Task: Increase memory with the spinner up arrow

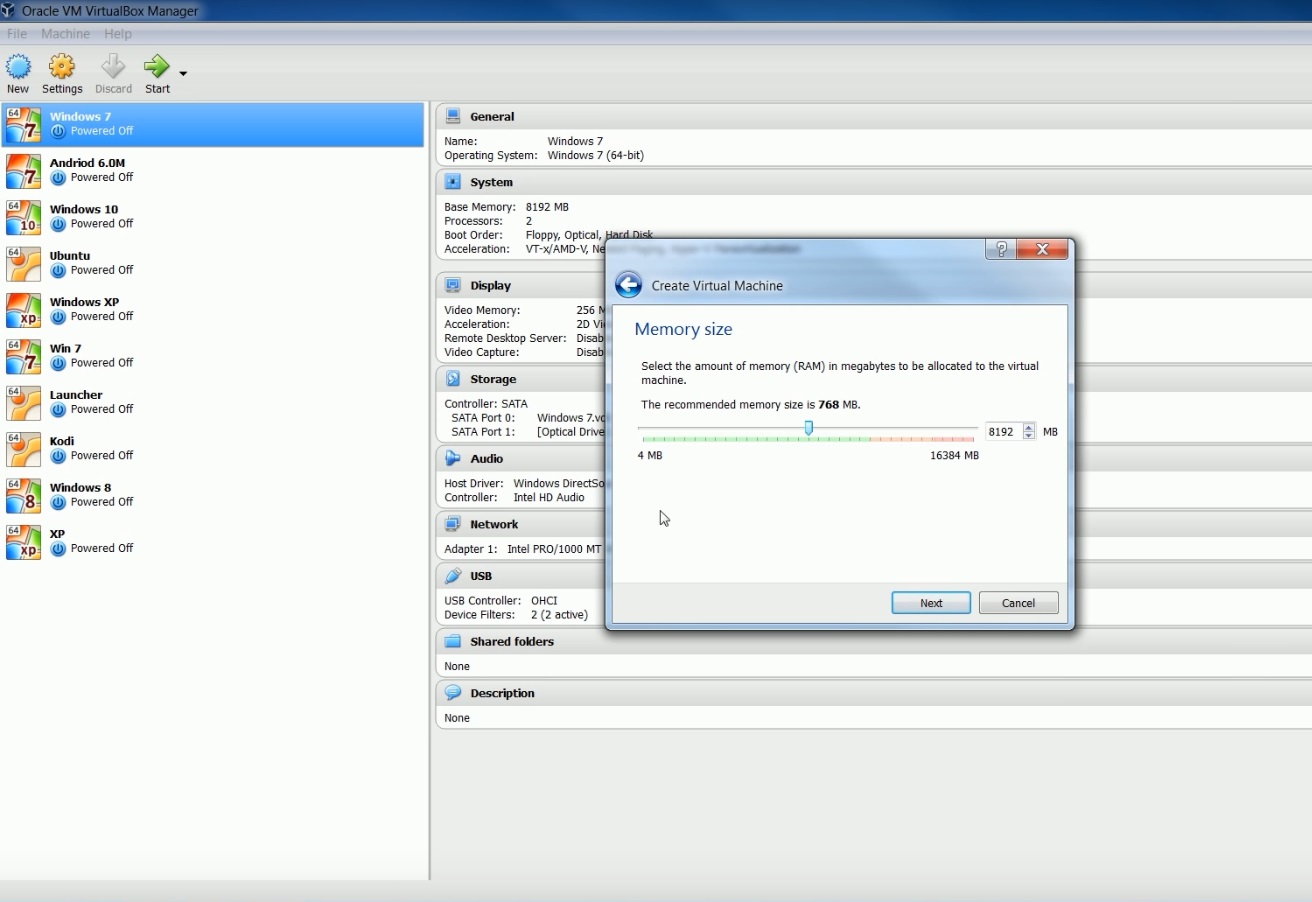Action: [1029, 428]
